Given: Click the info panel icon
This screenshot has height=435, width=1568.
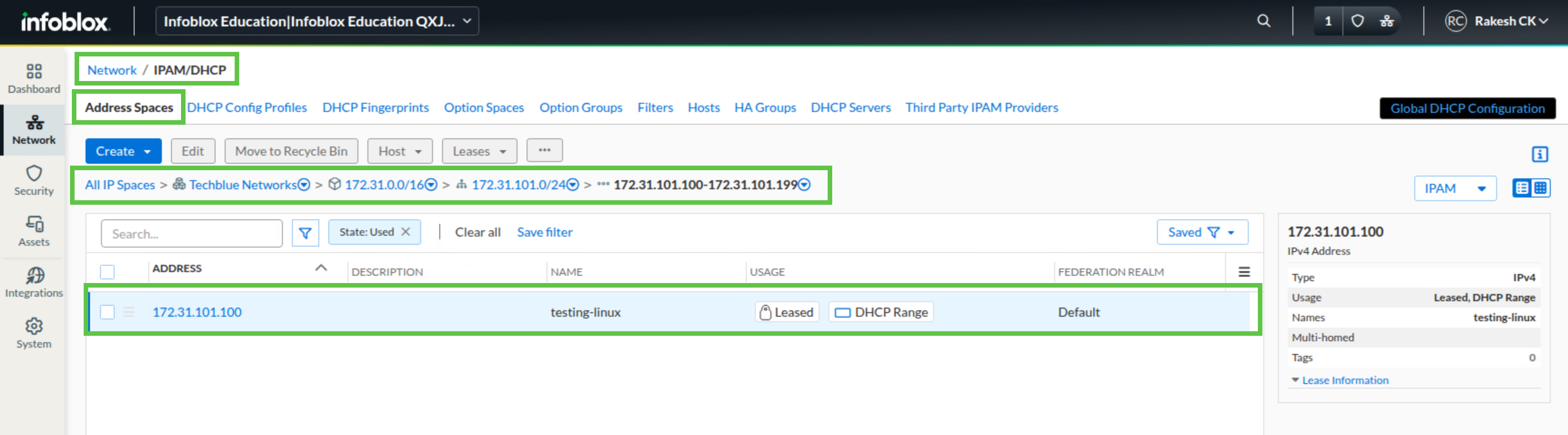Looking at the screenshot, I should (x=1539, y=154).
